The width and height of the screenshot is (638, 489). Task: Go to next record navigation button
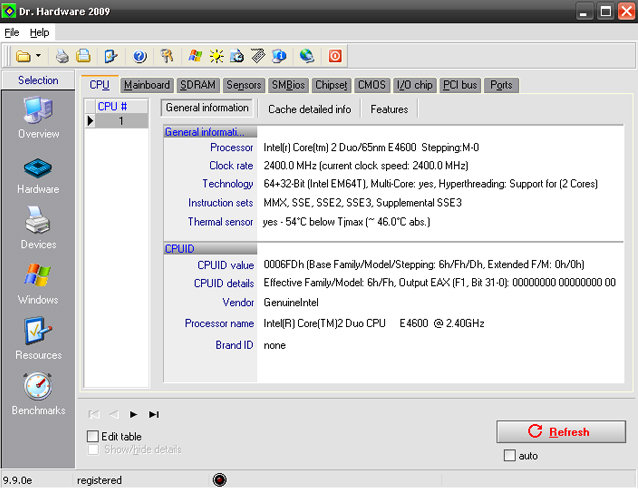coord(133,415)
